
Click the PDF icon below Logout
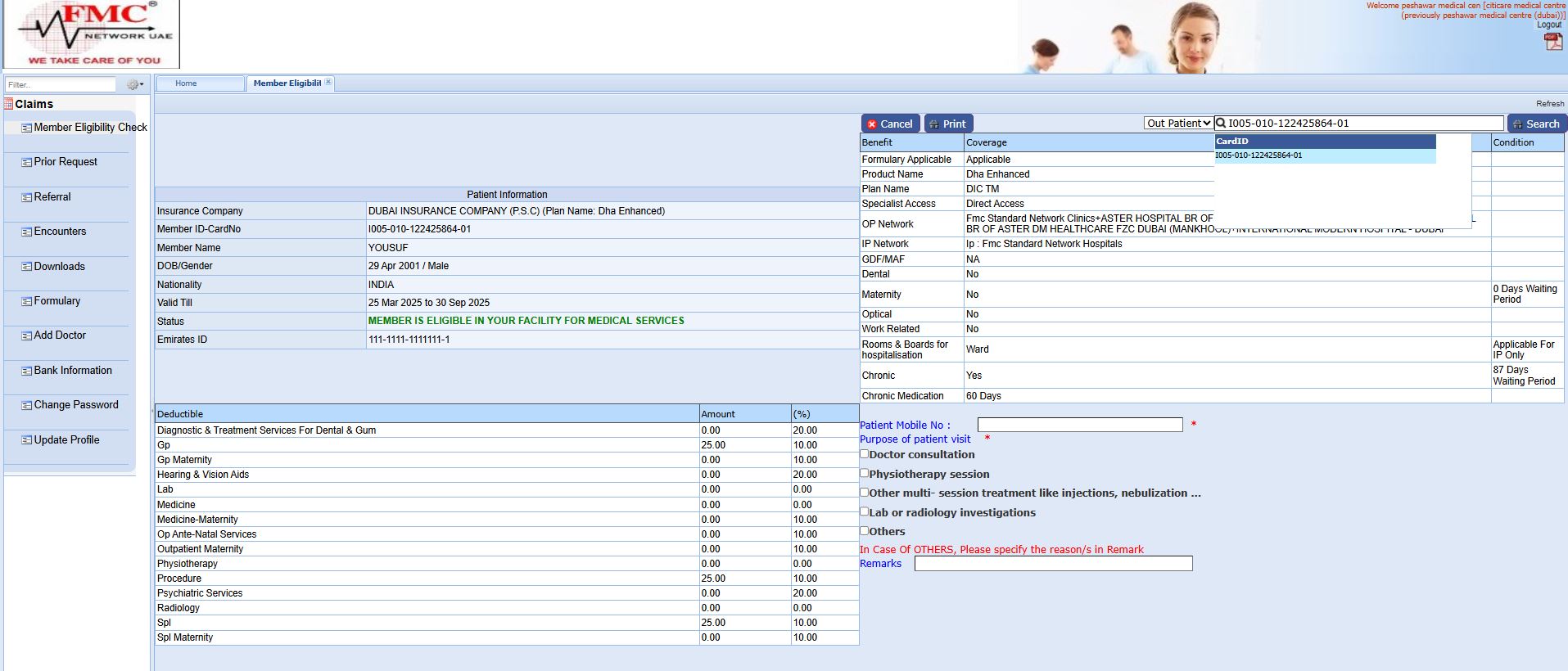1552,42
